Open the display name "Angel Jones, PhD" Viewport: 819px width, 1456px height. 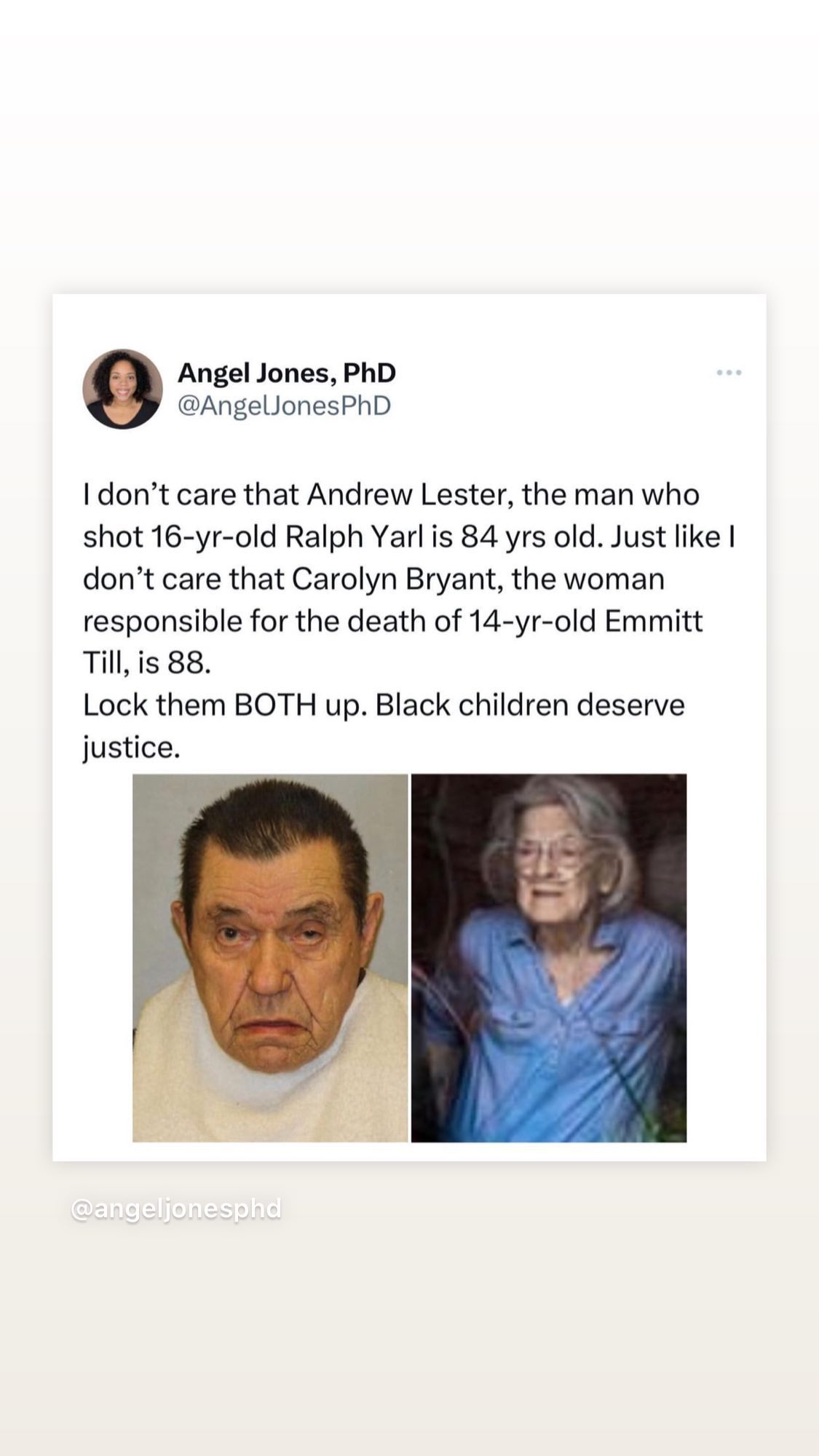[287, 373]
